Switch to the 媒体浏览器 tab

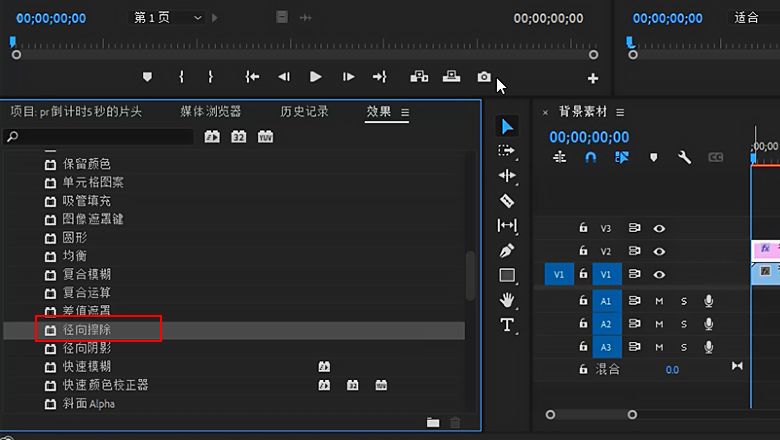click(x=210, y=111)
